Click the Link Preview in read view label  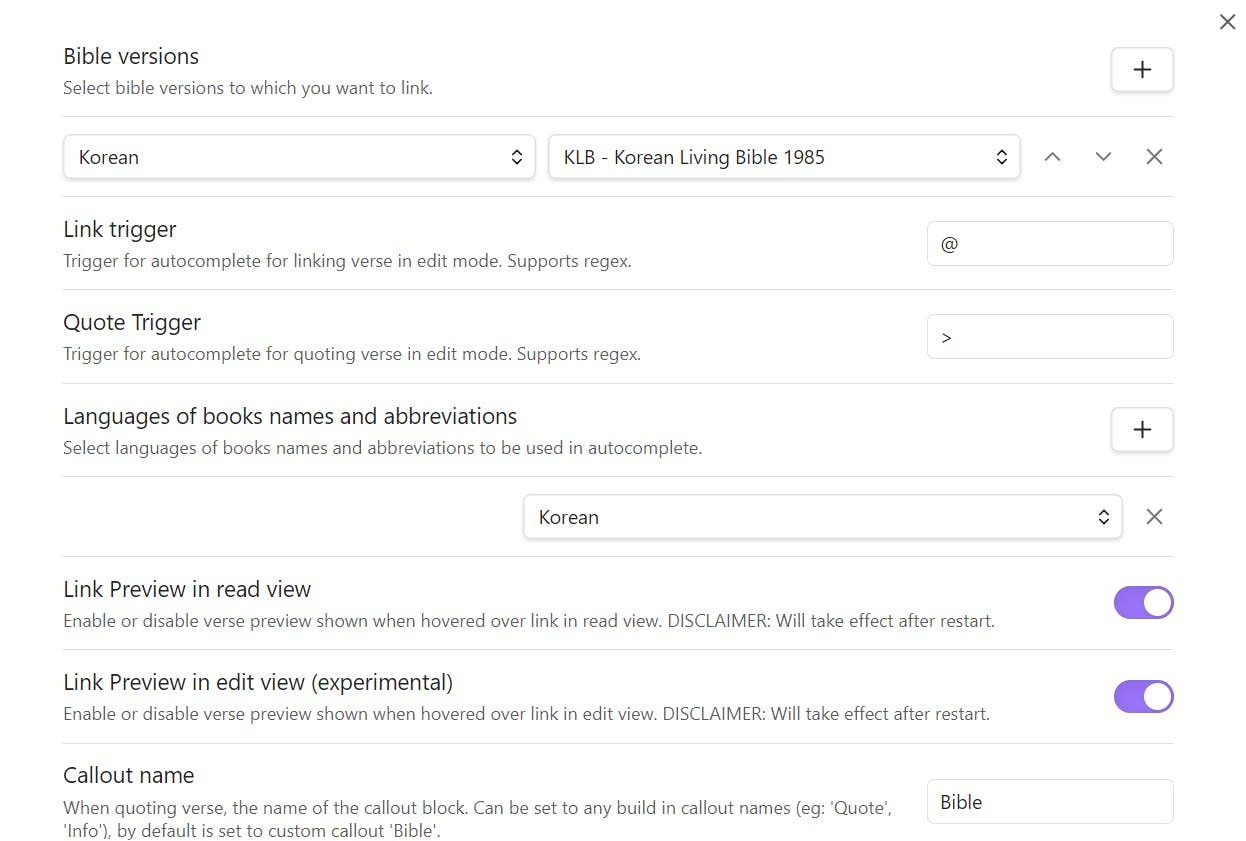pos(187,589)
